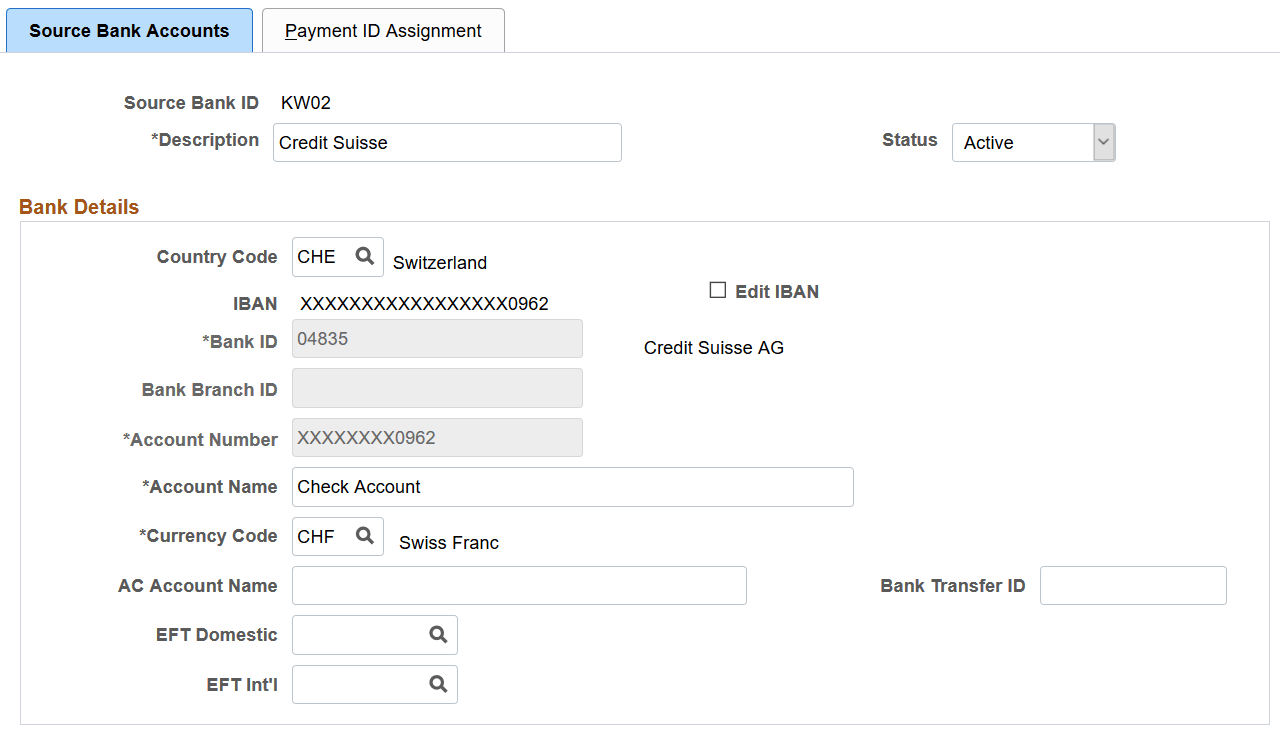Click inside the Description field
The height and width of the screenshot is (733, 1280).
(x=447, y=142)
